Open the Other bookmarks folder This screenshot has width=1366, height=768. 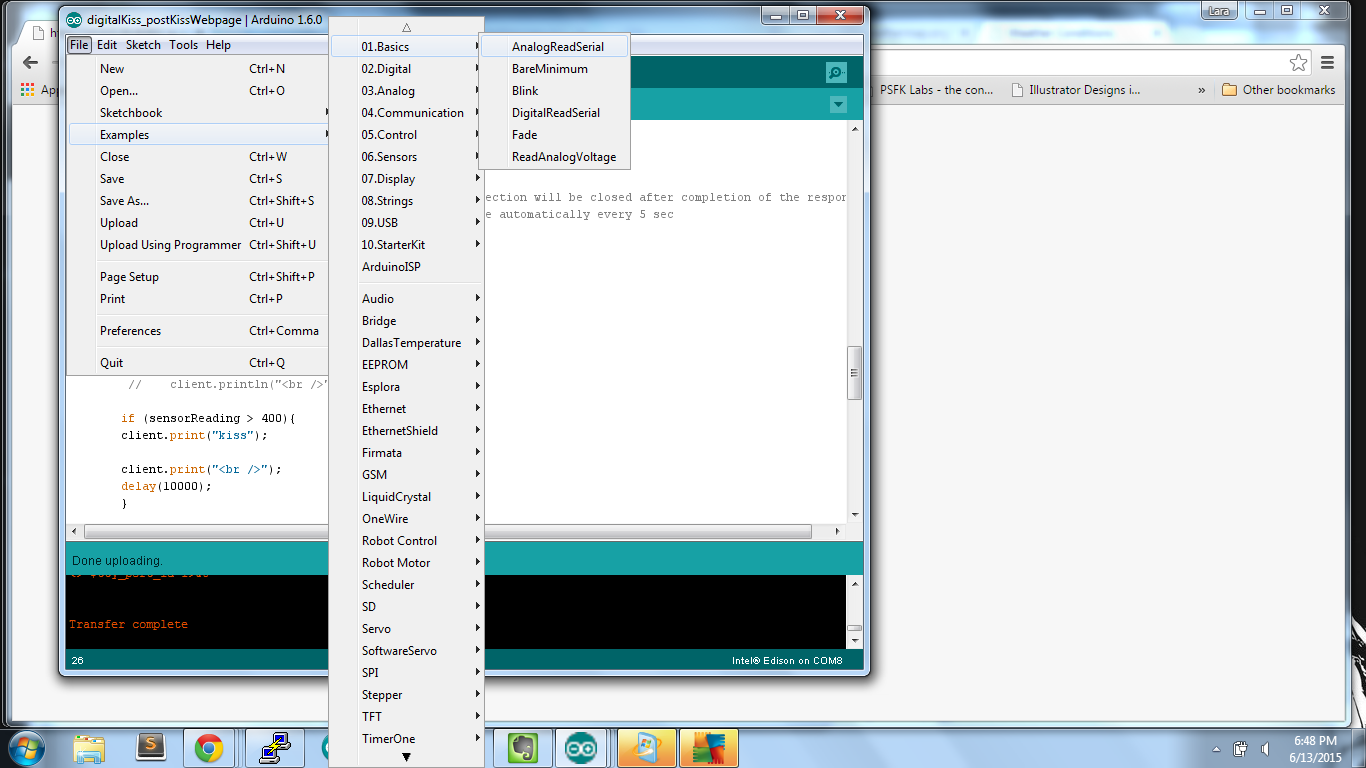(1279, 90)
